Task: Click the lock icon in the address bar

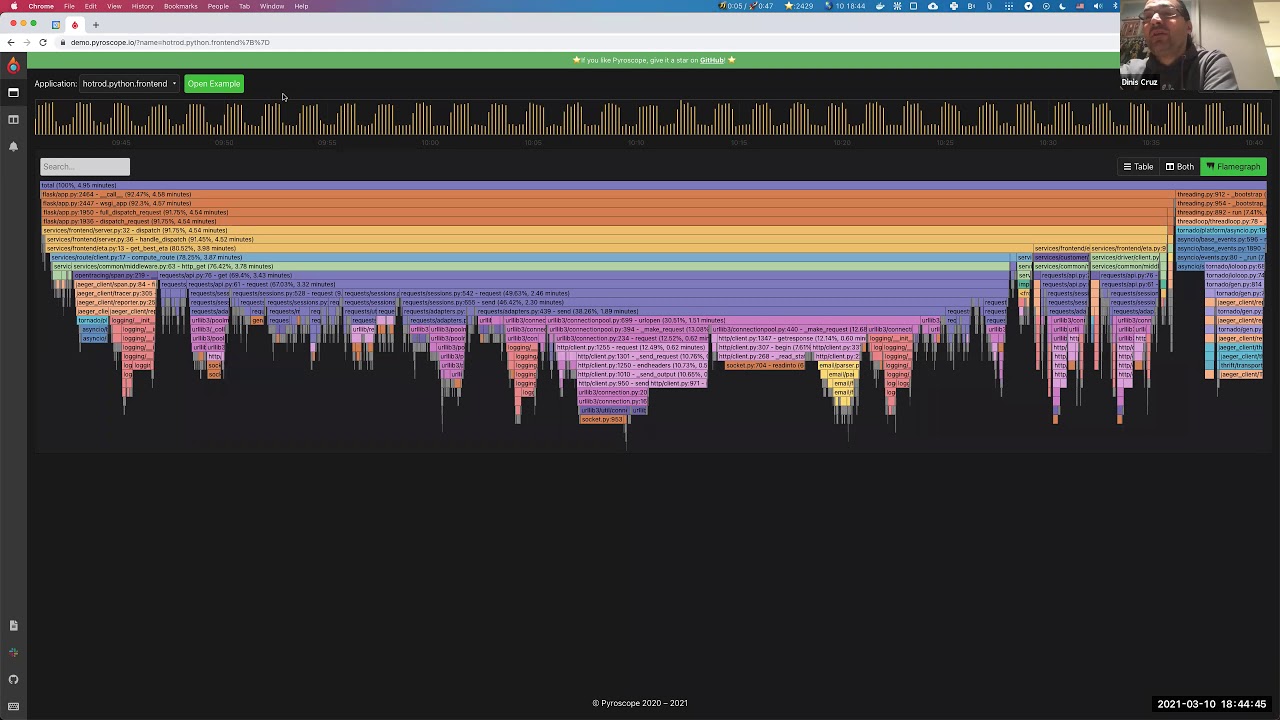Action: (x=63, y=42)
